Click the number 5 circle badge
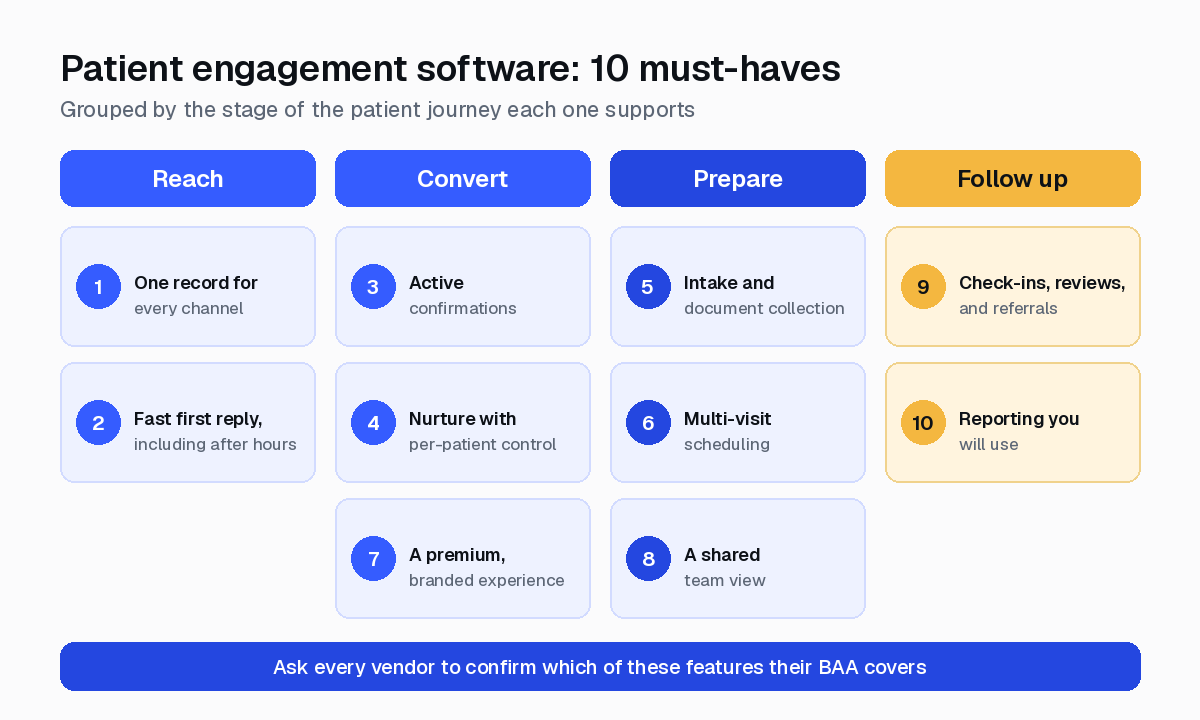Viewport: 1200px width, 720px height. pyautogui.click(x=648, y=287)
